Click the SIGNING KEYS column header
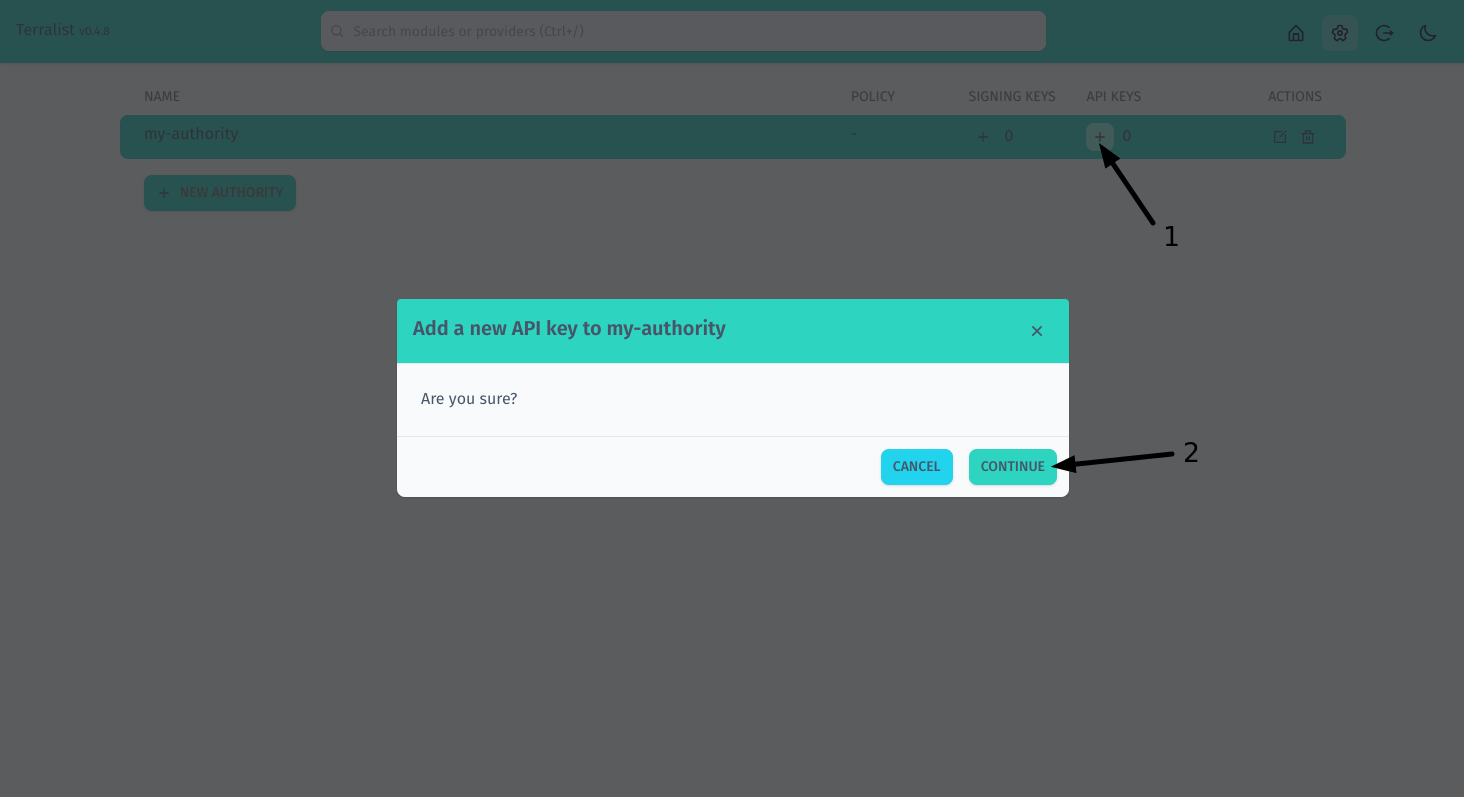 [x=1012, y=97]
